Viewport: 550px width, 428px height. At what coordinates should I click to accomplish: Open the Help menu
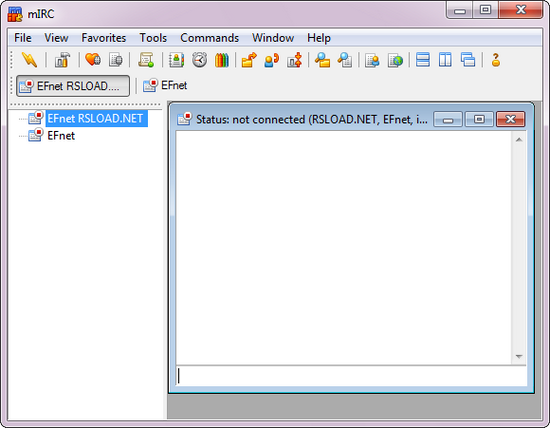tap(319, 38)
